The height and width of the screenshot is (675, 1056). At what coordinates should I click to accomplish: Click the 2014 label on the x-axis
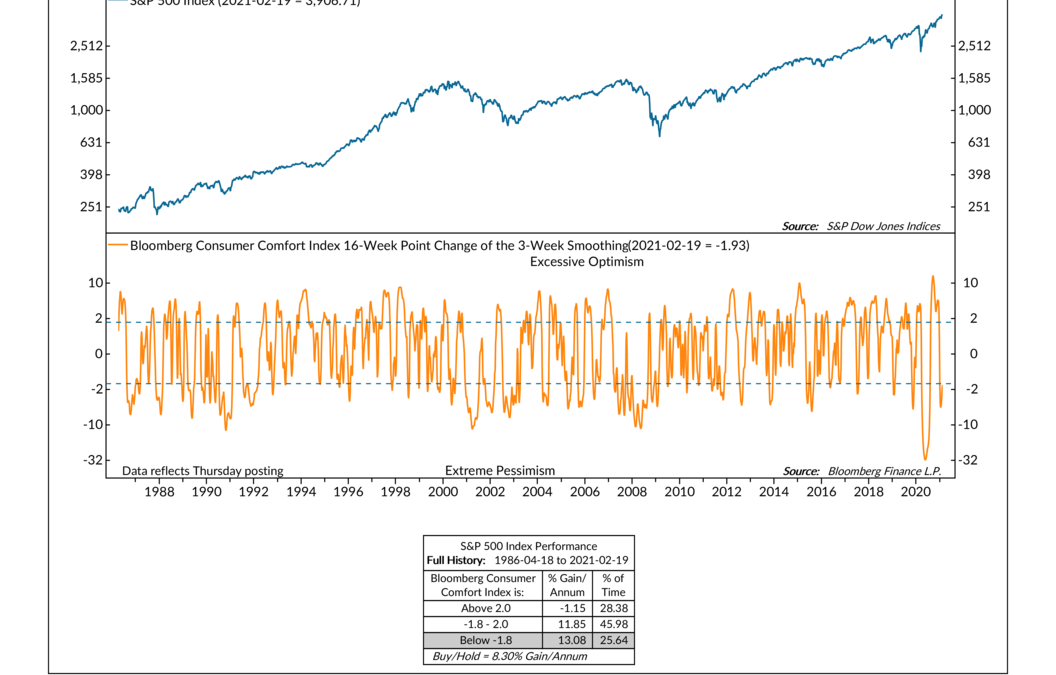pos(774,492)
